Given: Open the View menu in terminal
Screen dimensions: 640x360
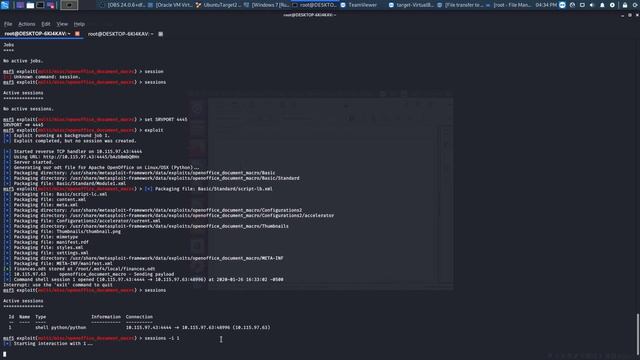Looking at the screenshot, I should [x=62, y=24].
